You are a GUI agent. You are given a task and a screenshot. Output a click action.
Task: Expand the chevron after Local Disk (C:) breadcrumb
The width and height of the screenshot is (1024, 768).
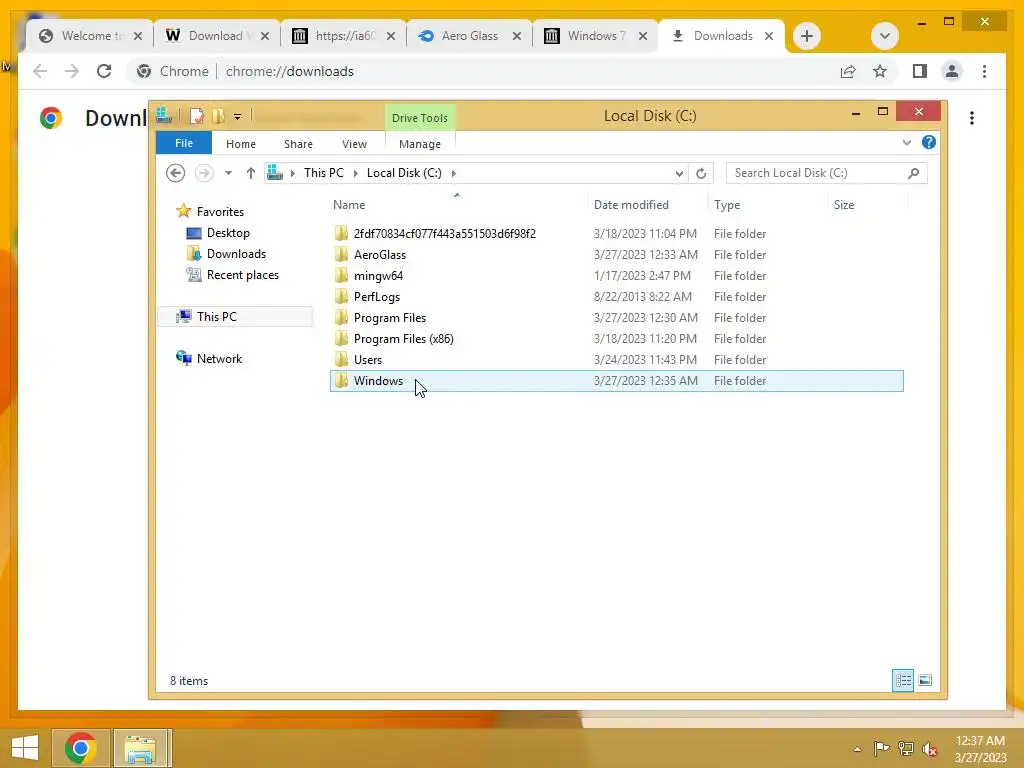[453, 173]
